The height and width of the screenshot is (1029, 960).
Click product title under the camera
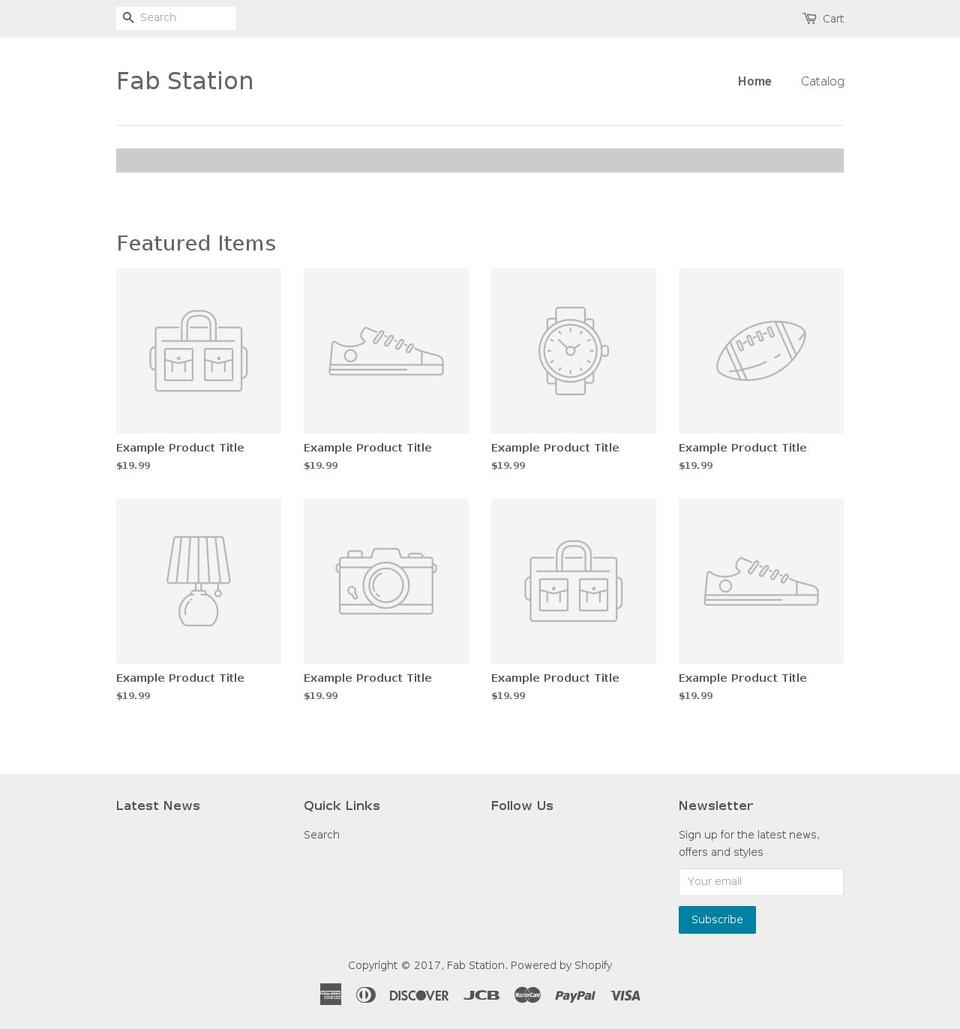(367, 678)
